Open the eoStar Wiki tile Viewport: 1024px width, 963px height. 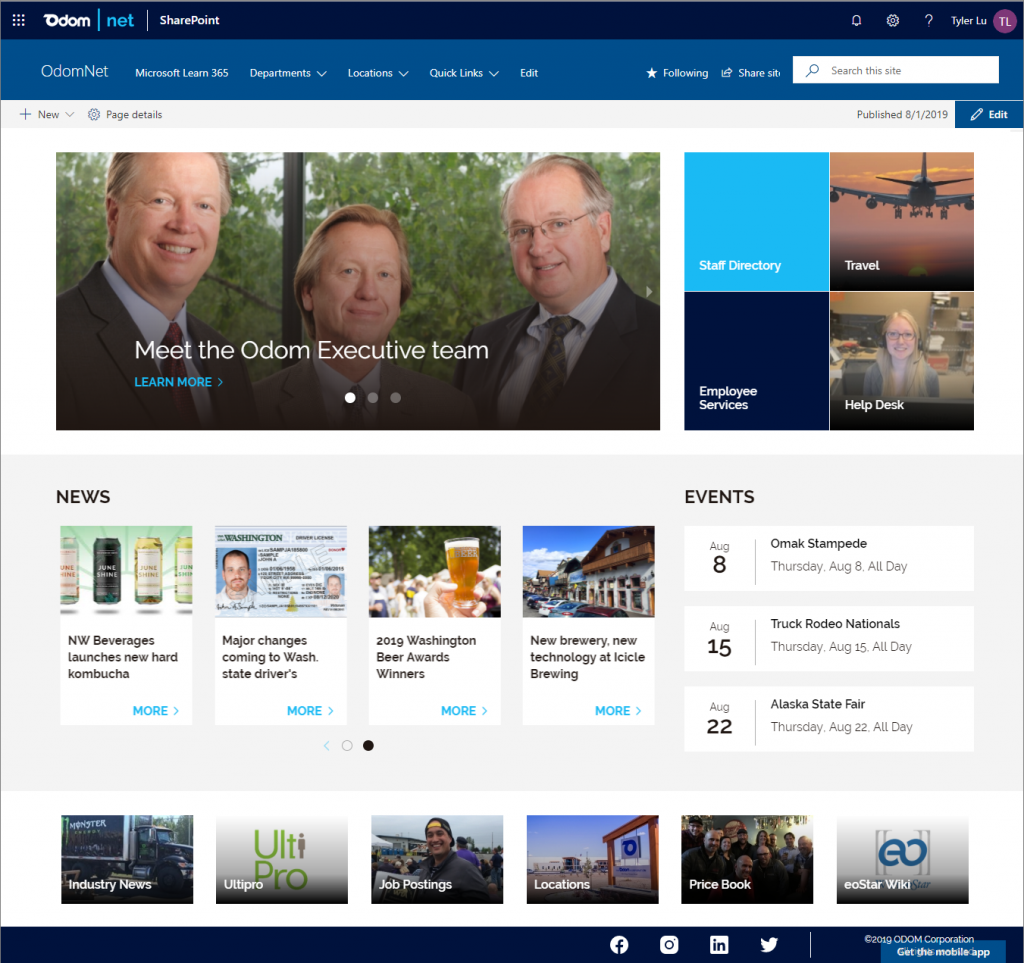[903, 859]
